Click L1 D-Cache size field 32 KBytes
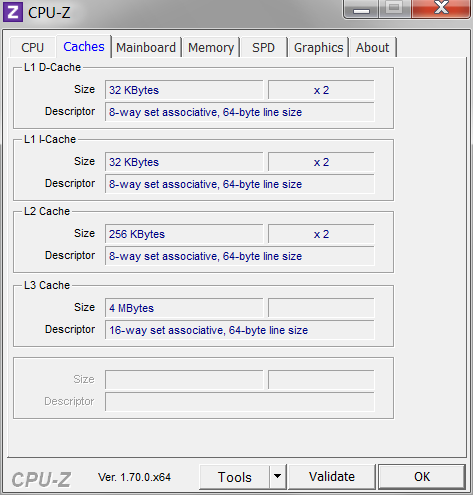 [x=184, y=90]
